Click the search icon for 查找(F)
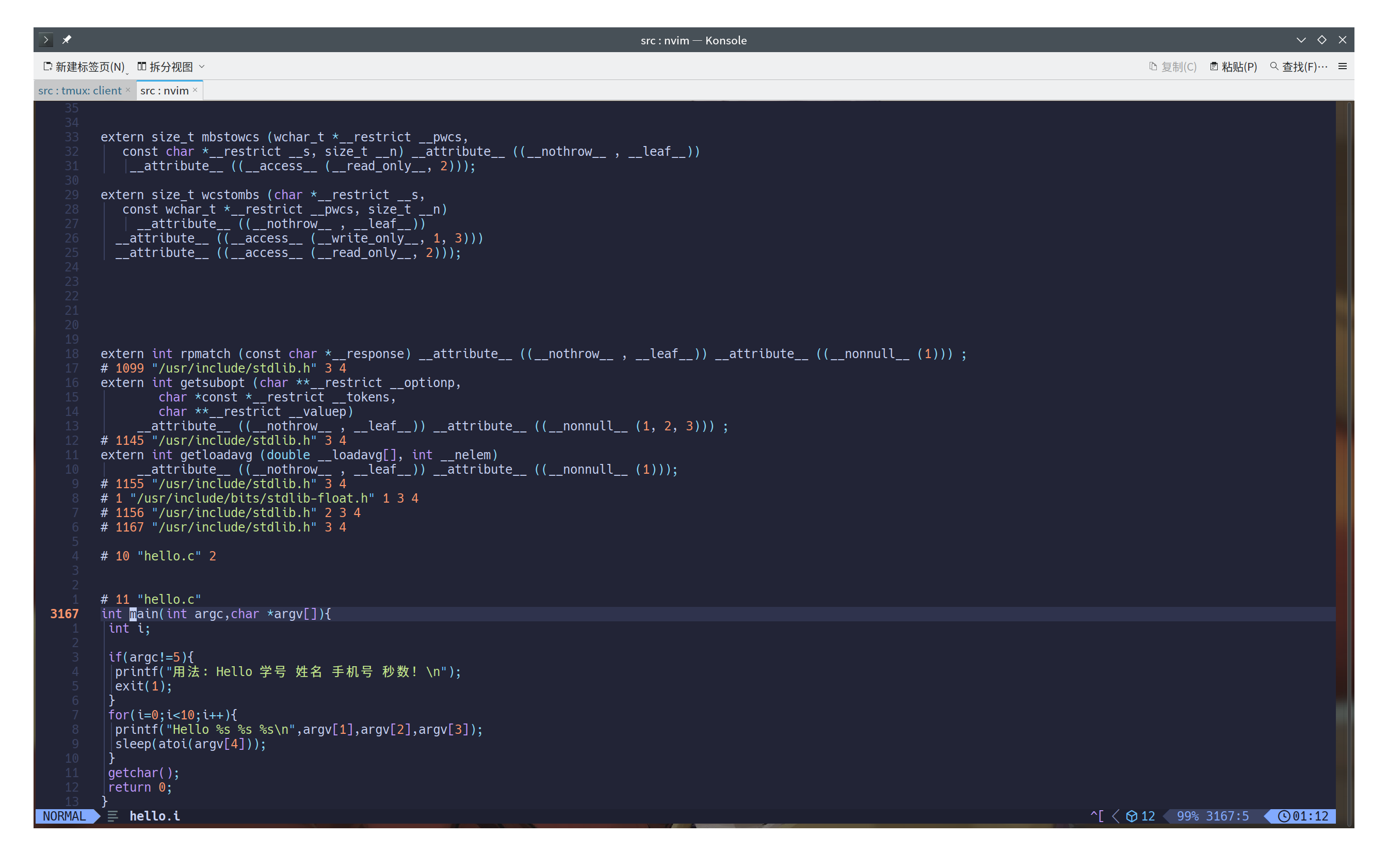 tap(1274, 67)
